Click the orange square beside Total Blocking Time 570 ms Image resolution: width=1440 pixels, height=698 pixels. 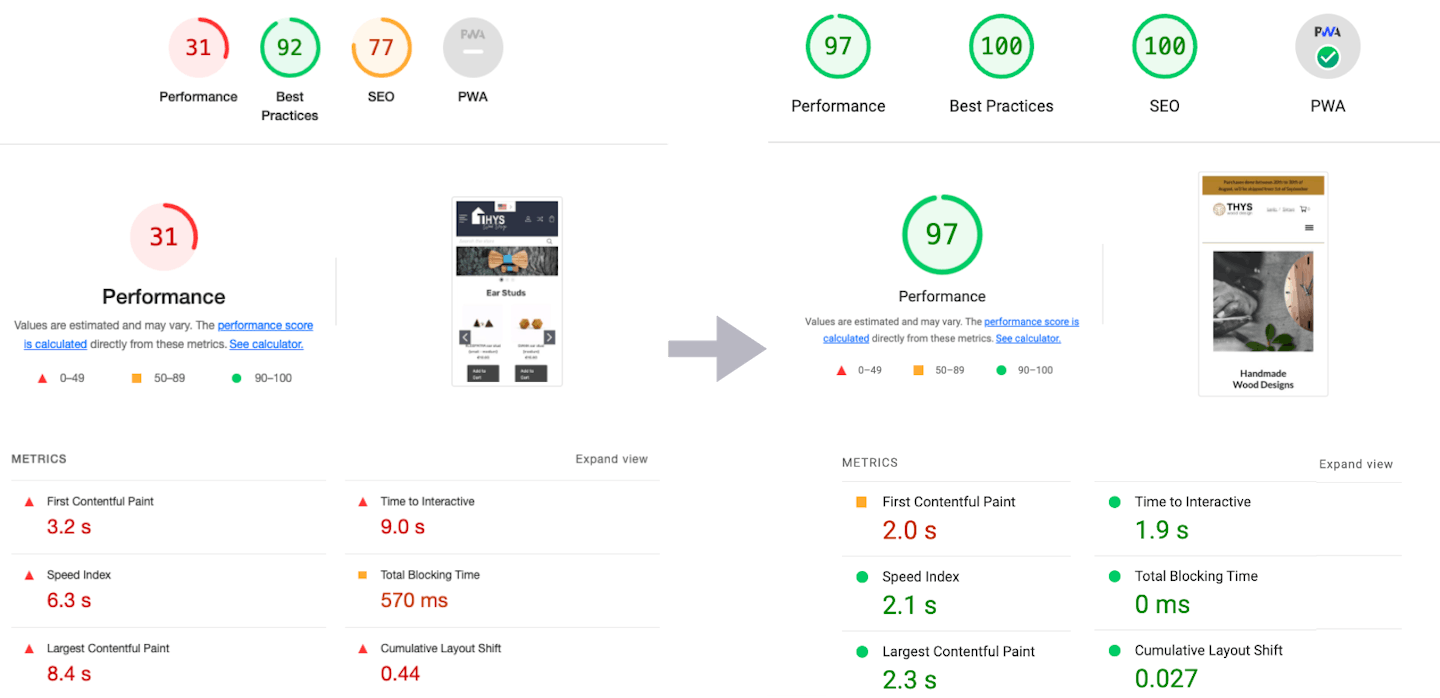point(363,575)
